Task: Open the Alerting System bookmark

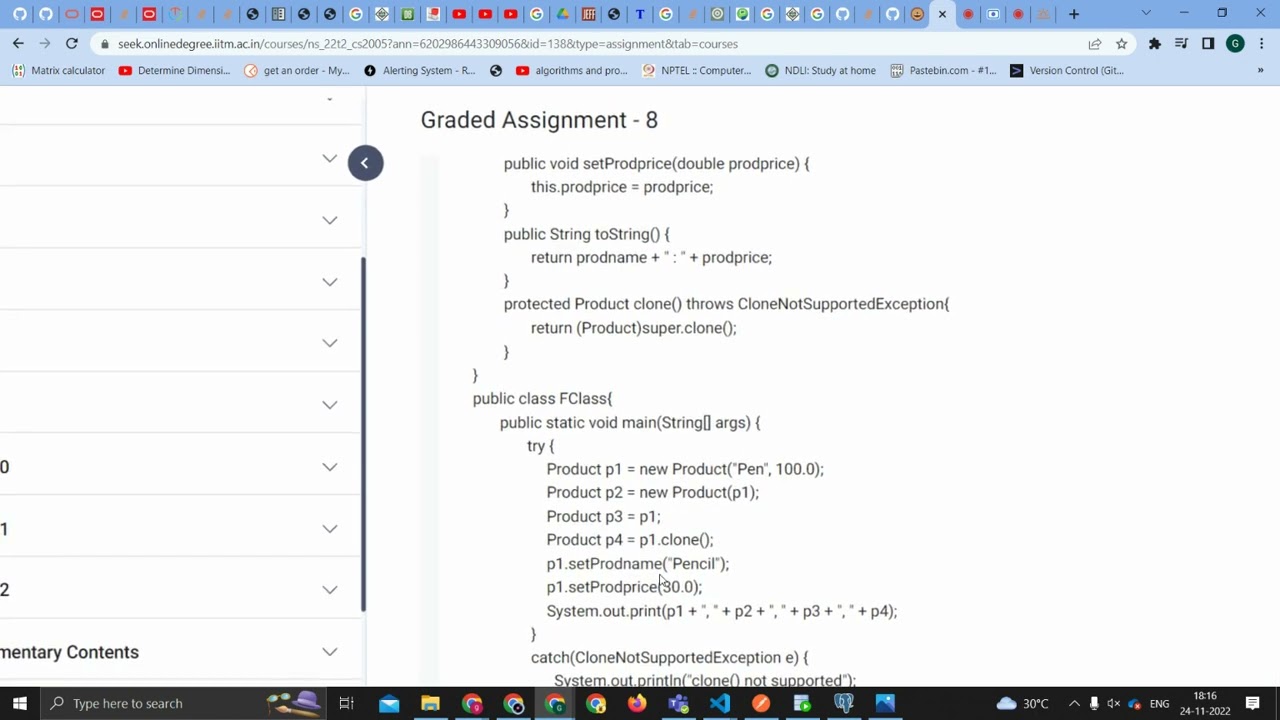Action: (x=420, y=70)
